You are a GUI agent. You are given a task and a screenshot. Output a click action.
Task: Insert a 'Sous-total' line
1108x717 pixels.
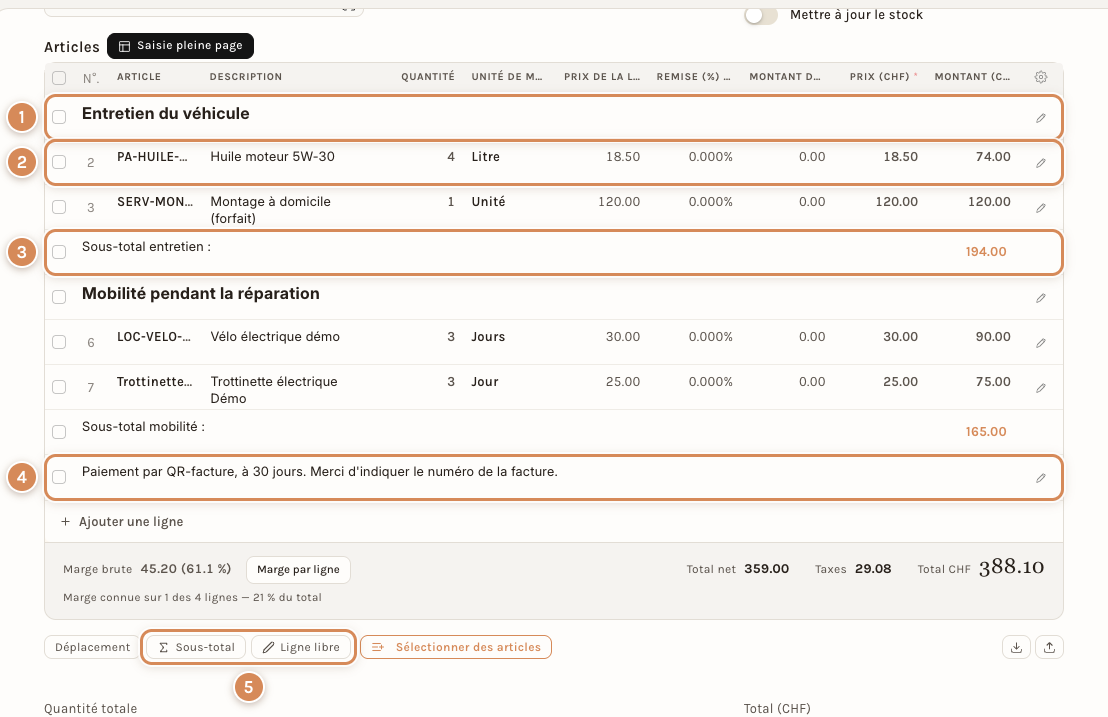(196, 647)
